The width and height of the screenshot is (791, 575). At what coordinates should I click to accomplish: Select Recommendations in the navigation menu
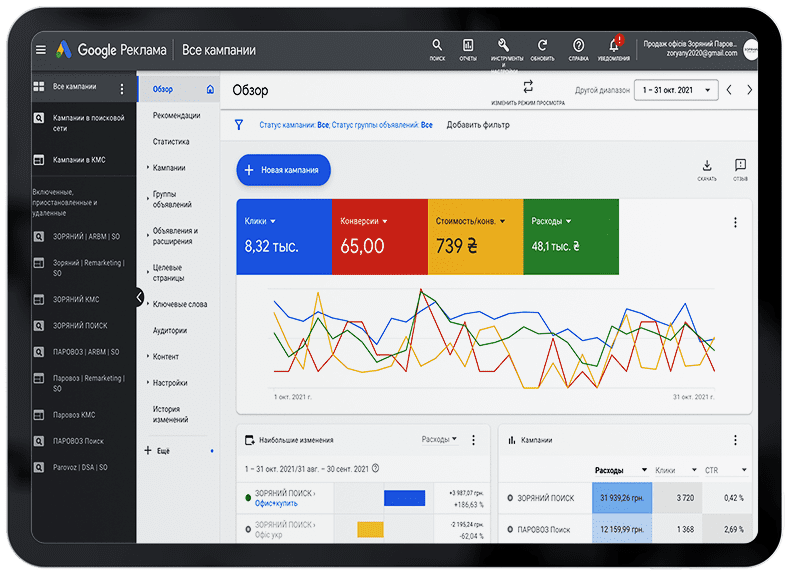coord(176,115)
